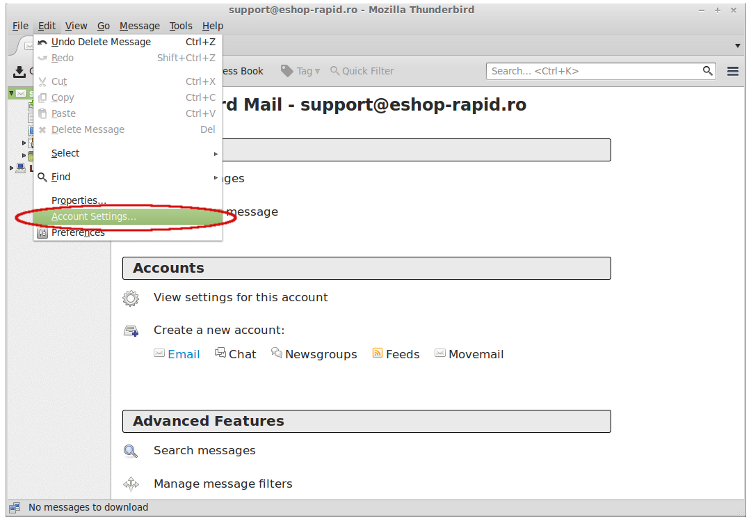The image size is (751, 519).
Task: Click the Create new account icon
Action: pos(131,330)
